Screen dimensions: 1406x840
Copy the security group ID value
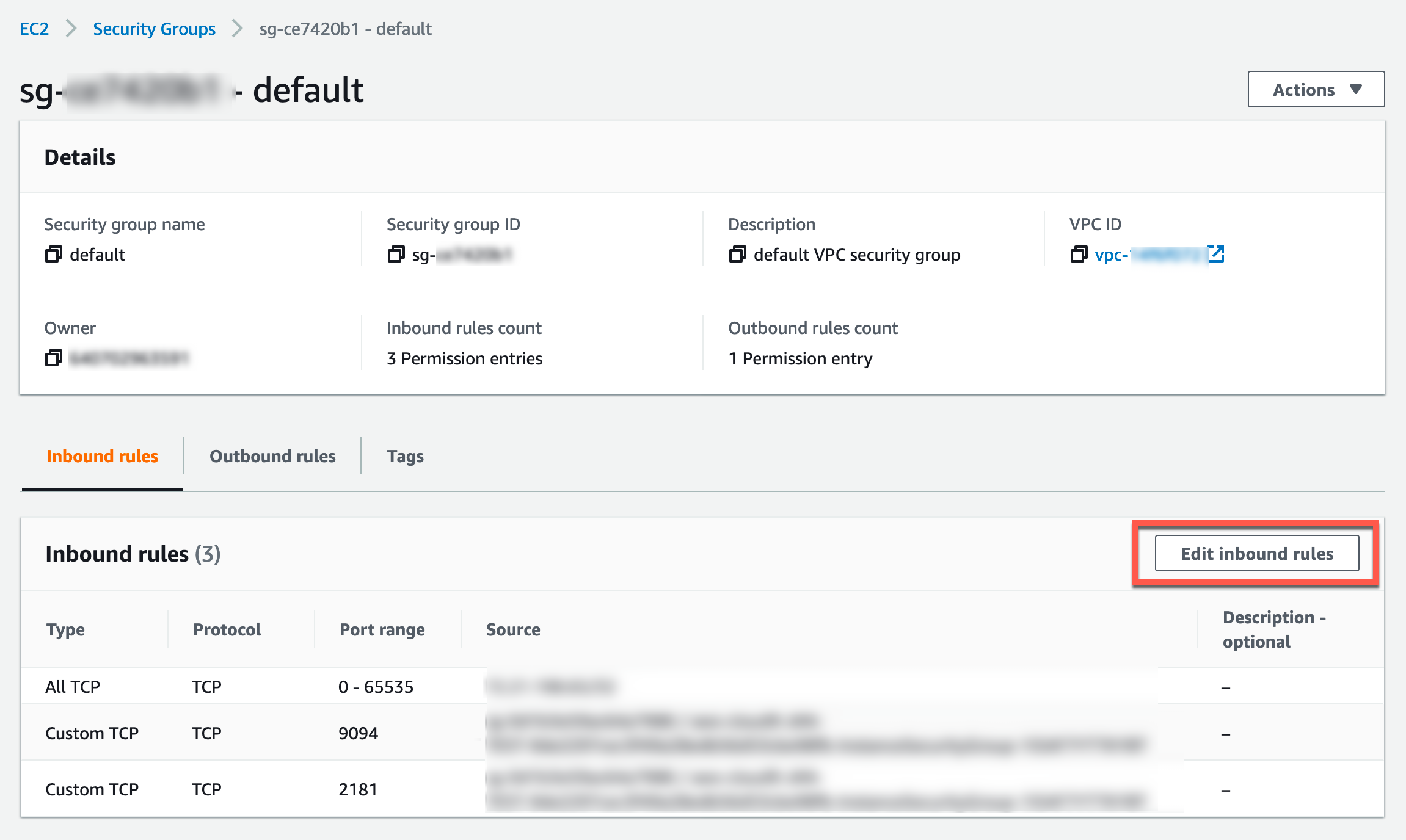(x=396, y=254)
